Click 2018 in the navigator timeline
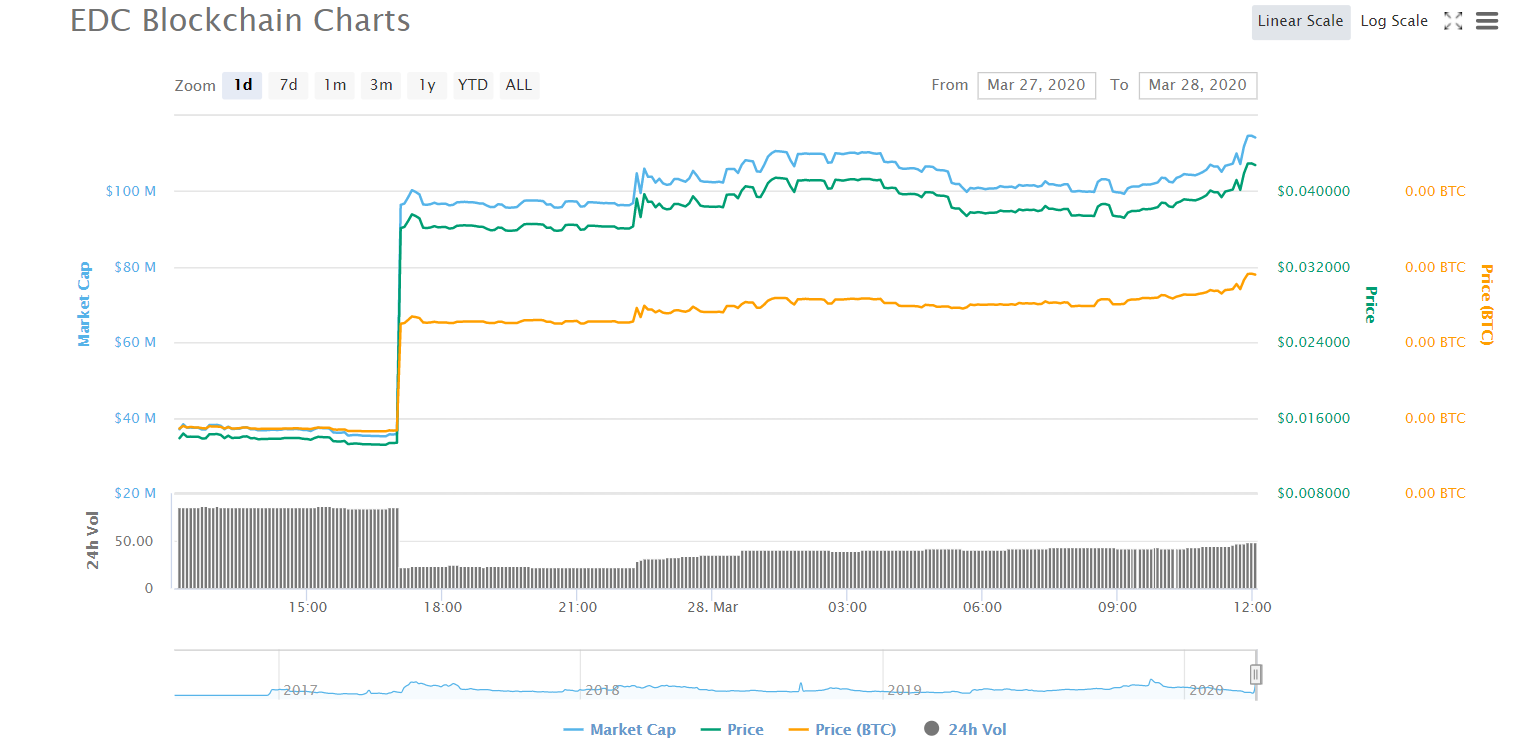 click(x=603, y=690)
